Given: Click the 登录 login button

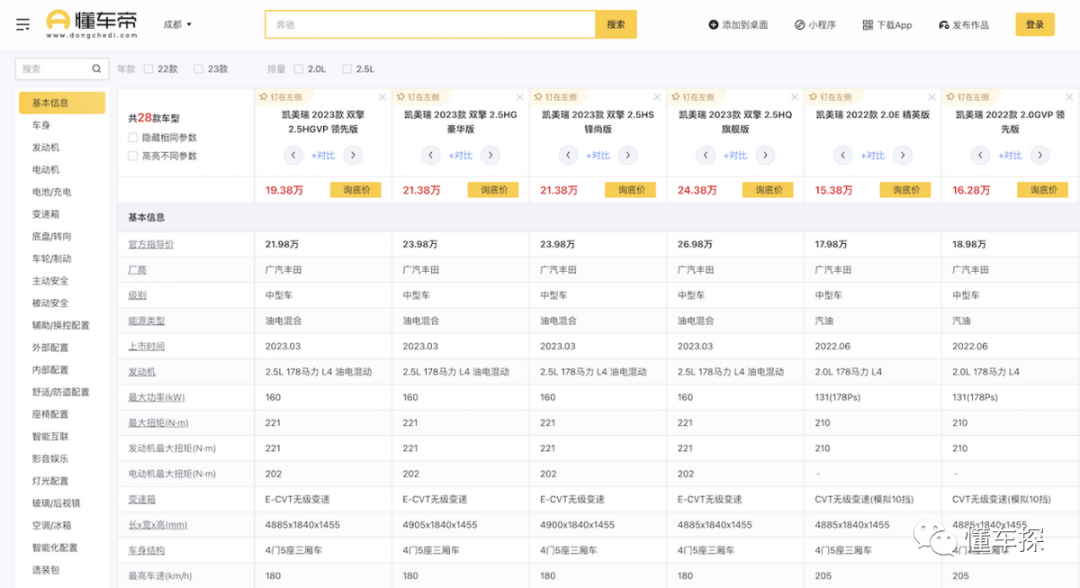Looking at the screenshot, I should (1035, 25).
